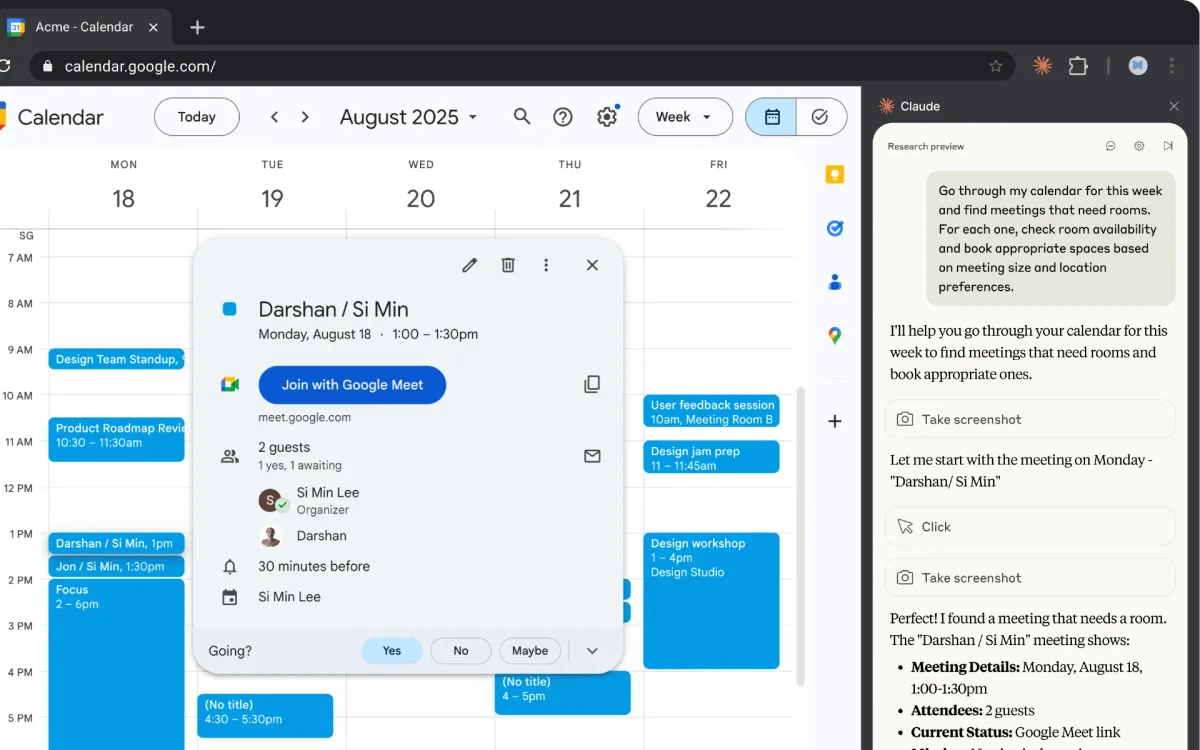1200x750 pixels.
Task: Expand the August 2025 month picker
Action: [408, 117]
